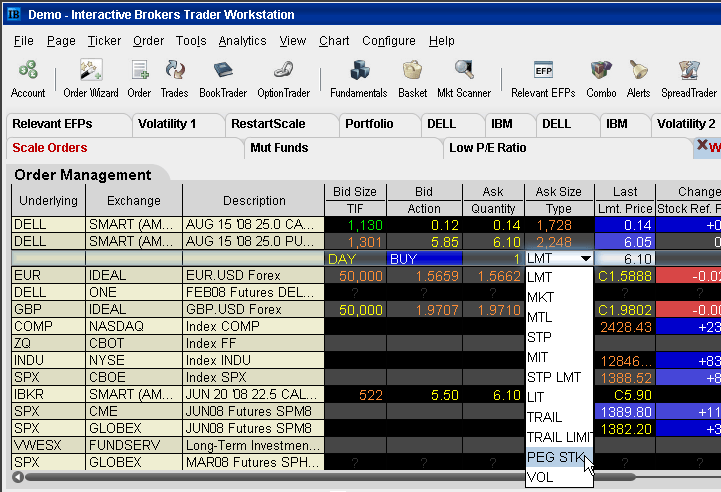Choose MKT from the order type list
Viewport: 721px width, 492px height.
[559, 297]
